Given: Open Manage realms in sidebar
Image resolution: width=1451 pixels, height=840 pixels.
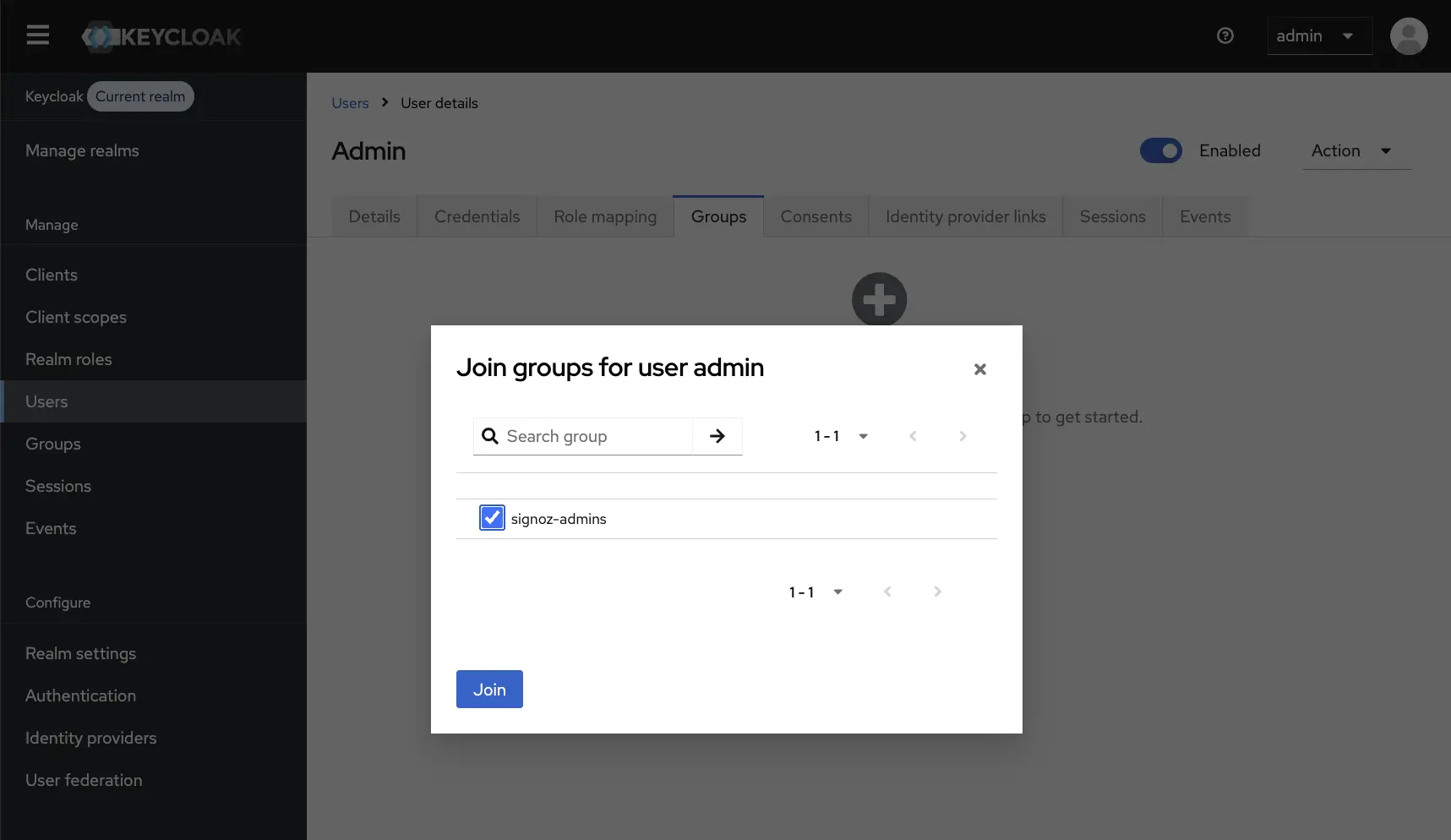Looking at the screenshot, I should [153, 150].
